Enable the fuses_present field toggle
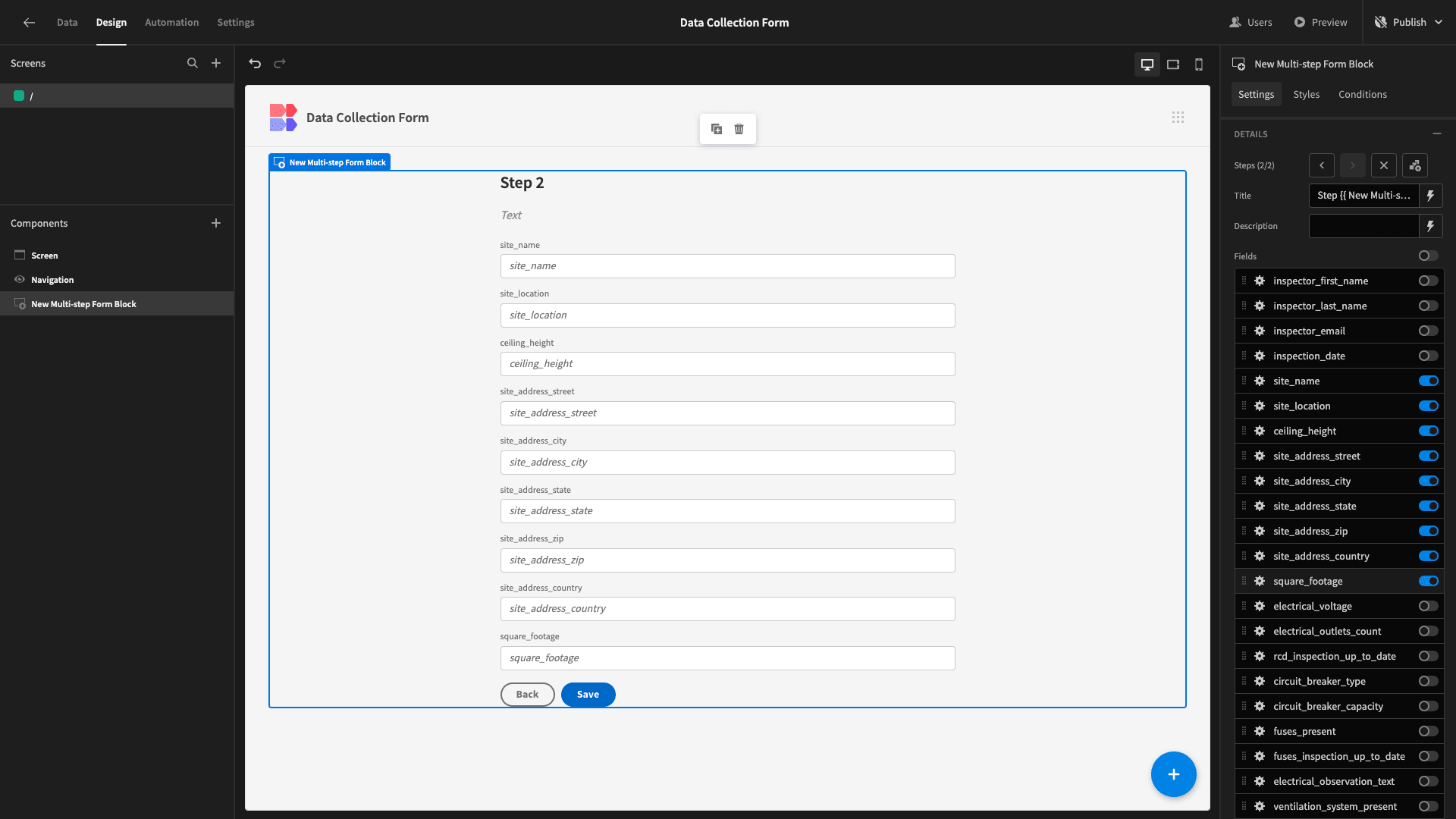The image size is (1456, 819). point(1429,732)
